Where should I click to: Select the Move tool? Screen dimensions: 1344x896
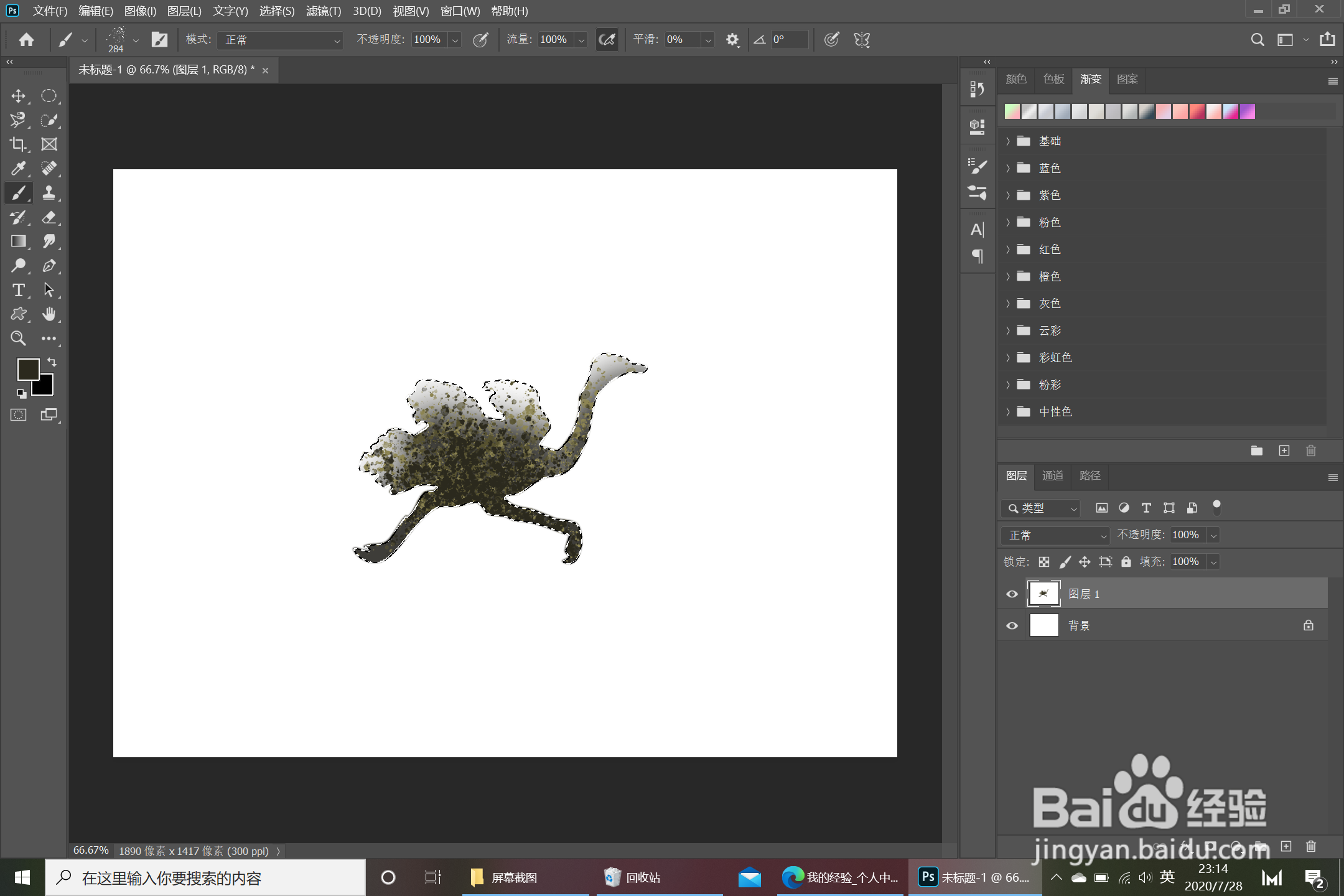(x=18, y=96)
